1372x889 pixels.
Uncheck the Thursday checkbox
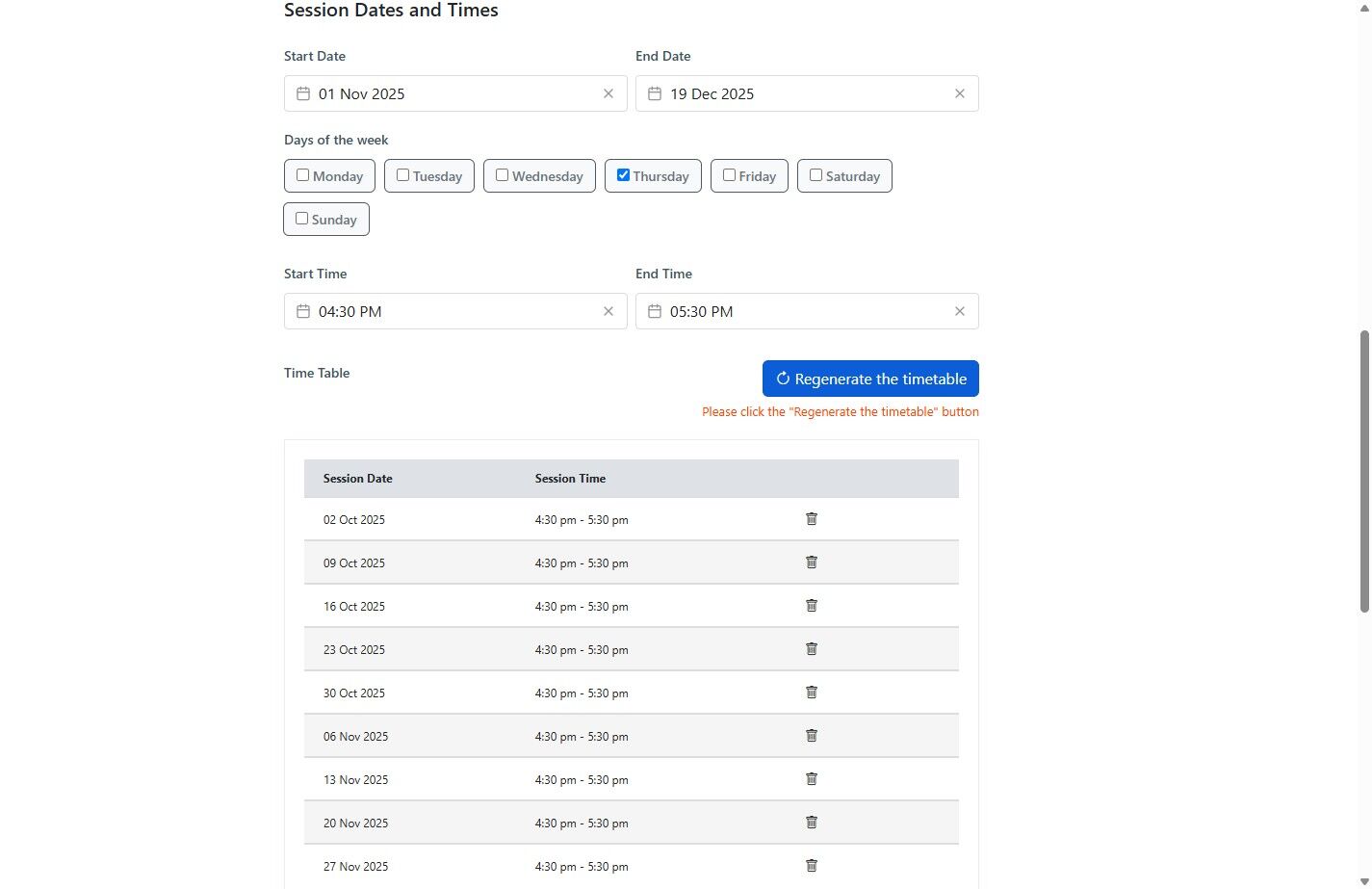624,175
